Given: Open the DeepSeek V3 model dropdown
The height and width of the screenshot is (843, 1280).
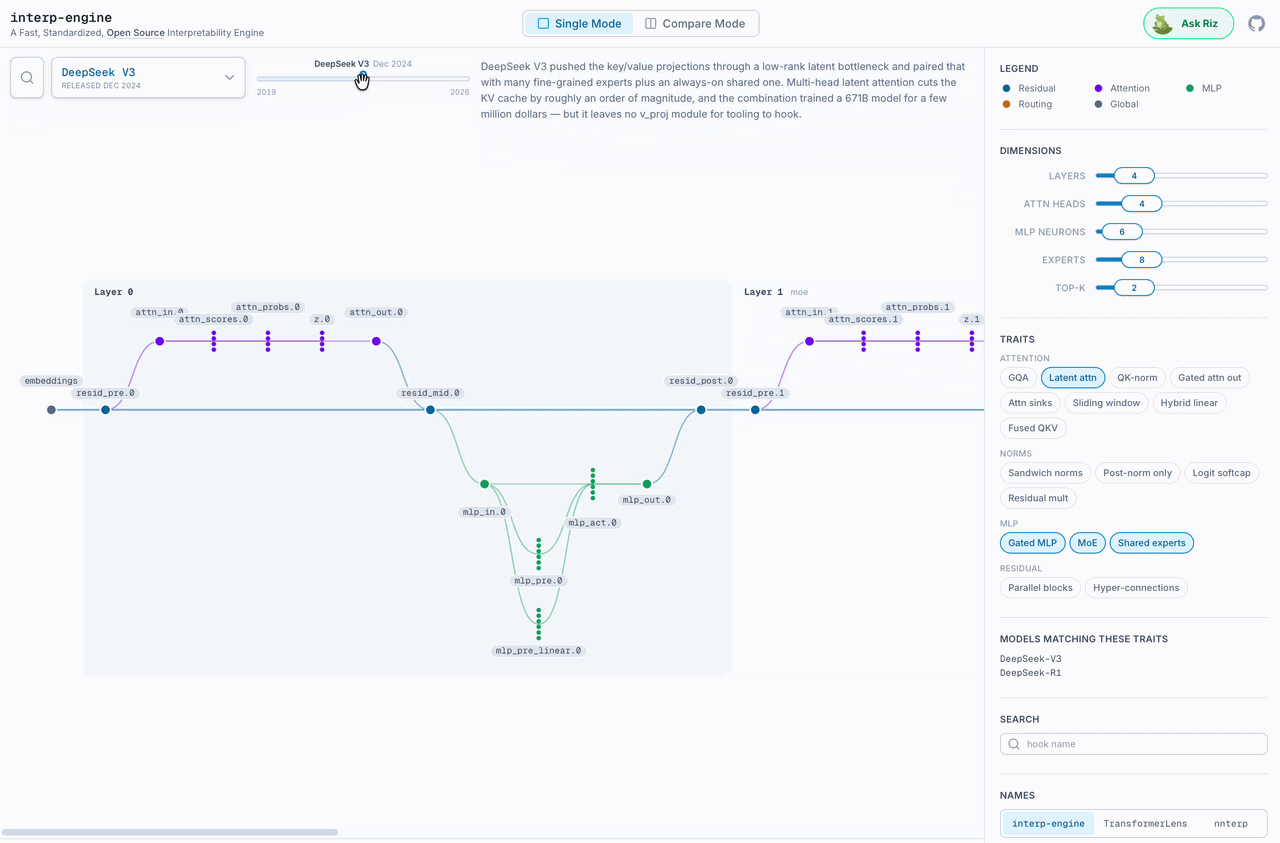Looking at the screenshot, I should point(148,77).
